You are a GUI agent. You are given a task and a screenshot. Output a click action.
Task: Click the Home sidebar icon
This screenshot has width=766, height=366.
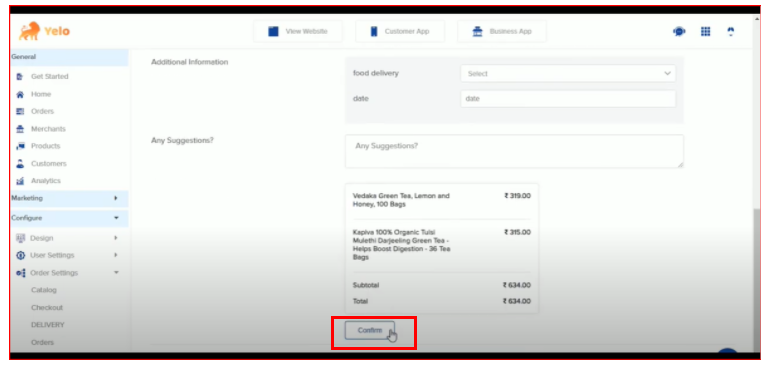[x=20, y=94]
